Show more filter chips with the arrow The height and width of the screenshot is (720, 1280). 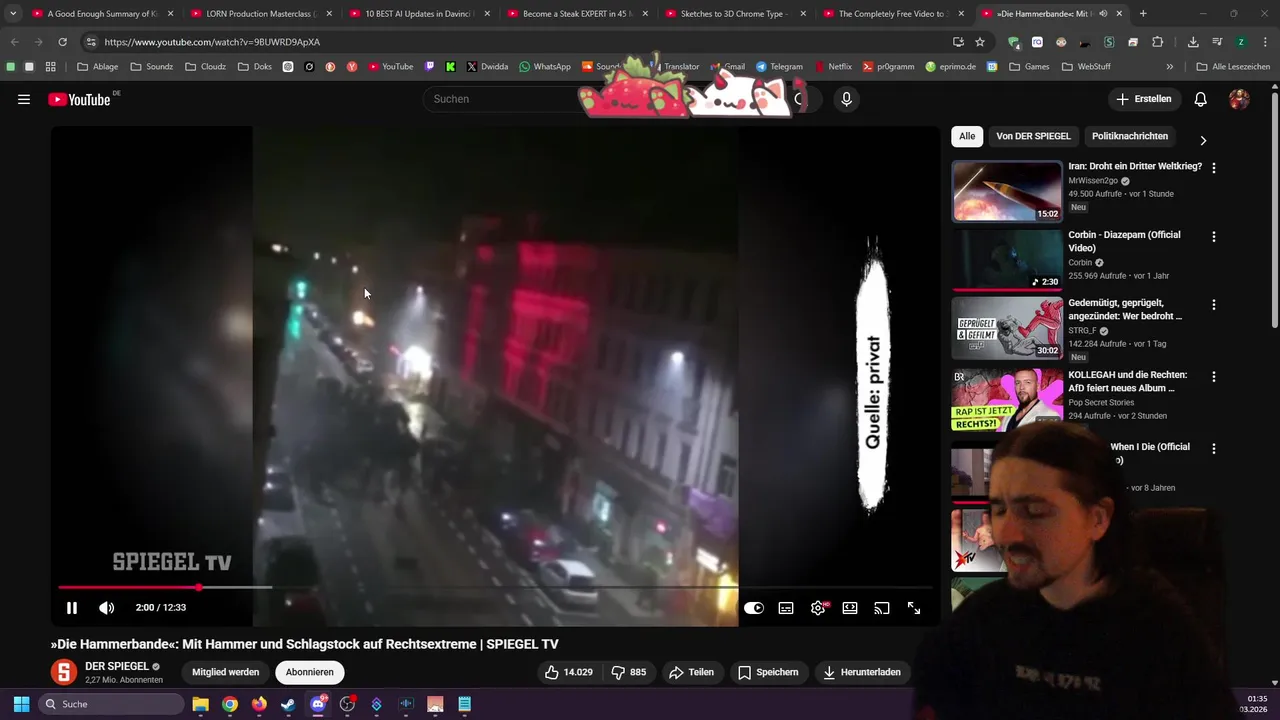pos(1203,141)
